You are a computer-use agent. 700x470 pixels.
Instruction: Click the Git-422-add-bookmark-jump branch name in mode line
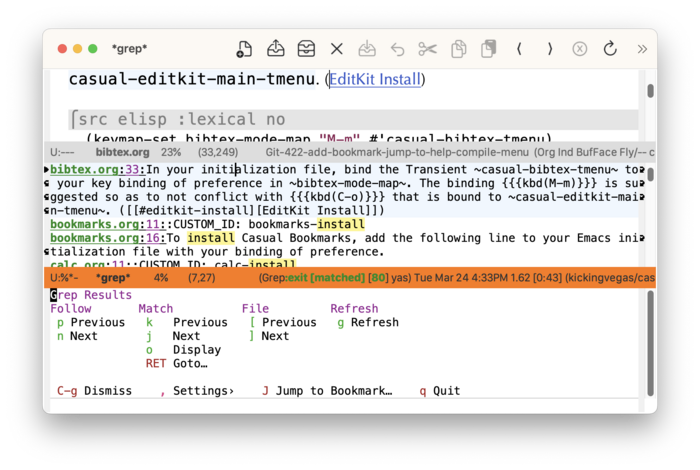pyautogui.click(x=397, y=153)
